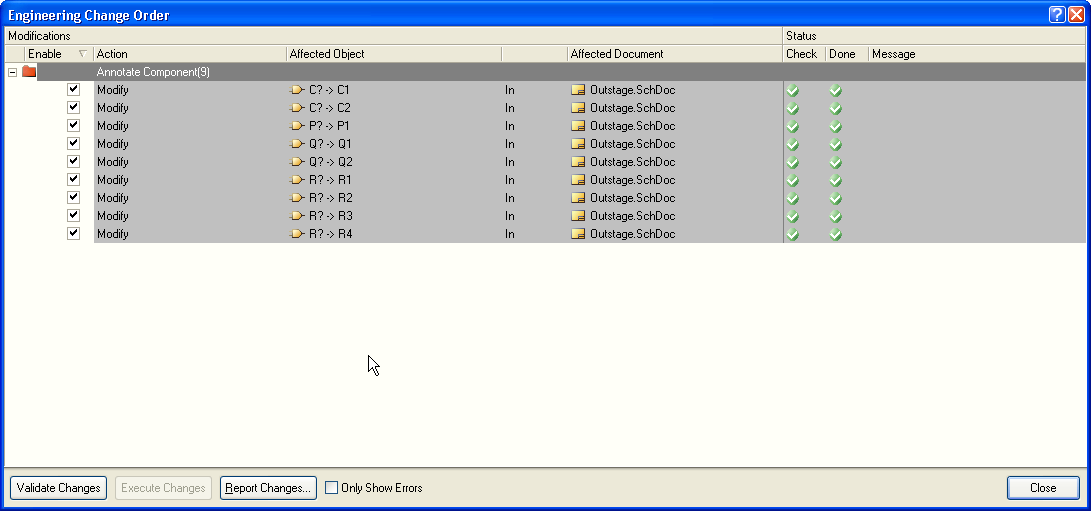Click the Validate Changes button
Viewport: 1091px width, 511px height.
[x=59, y=488]
